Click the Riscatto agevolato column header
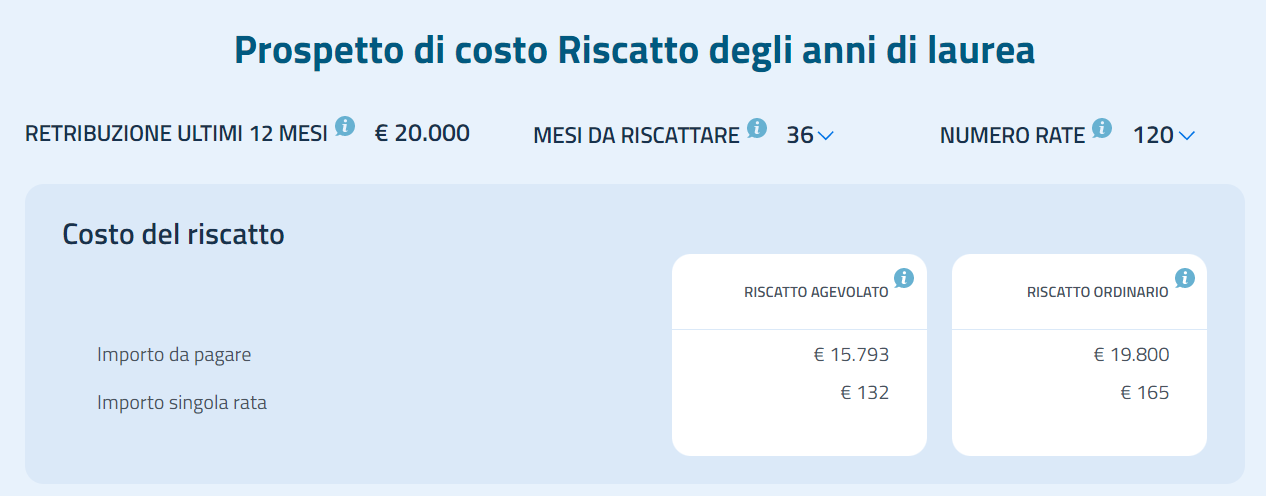1266x496 pixels. pos(816,293)
